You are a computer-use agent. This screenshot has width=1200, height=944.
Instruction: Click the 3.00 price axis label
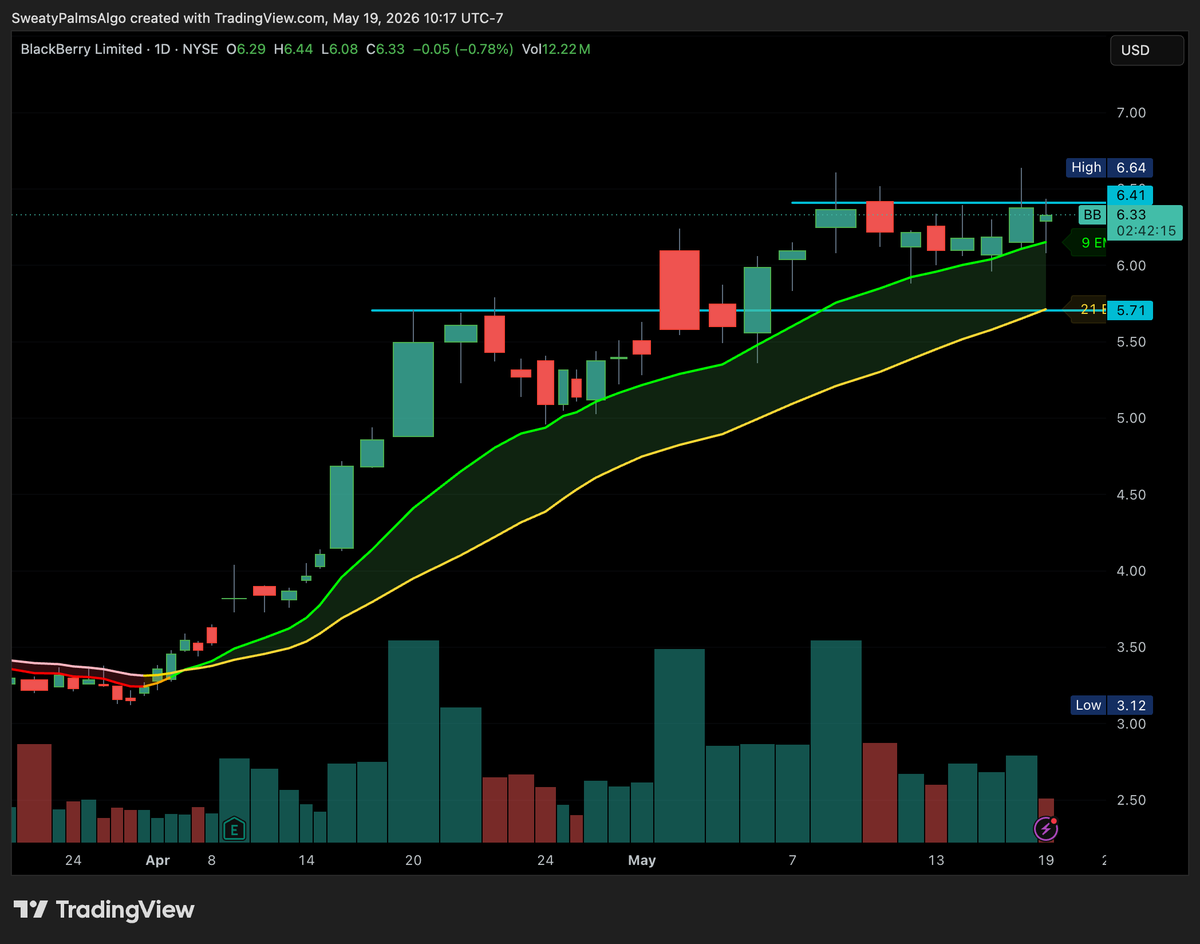pos(1131,724)
